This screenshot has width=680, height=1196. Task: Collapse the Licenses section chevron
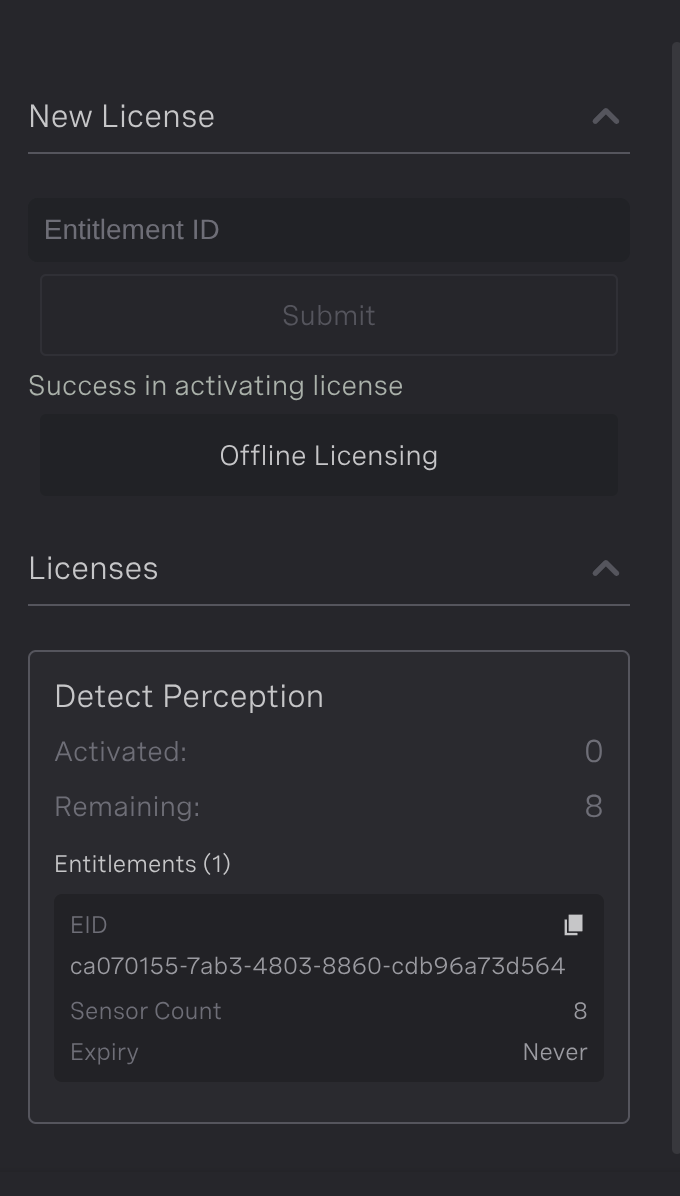(x=606, y=568)
